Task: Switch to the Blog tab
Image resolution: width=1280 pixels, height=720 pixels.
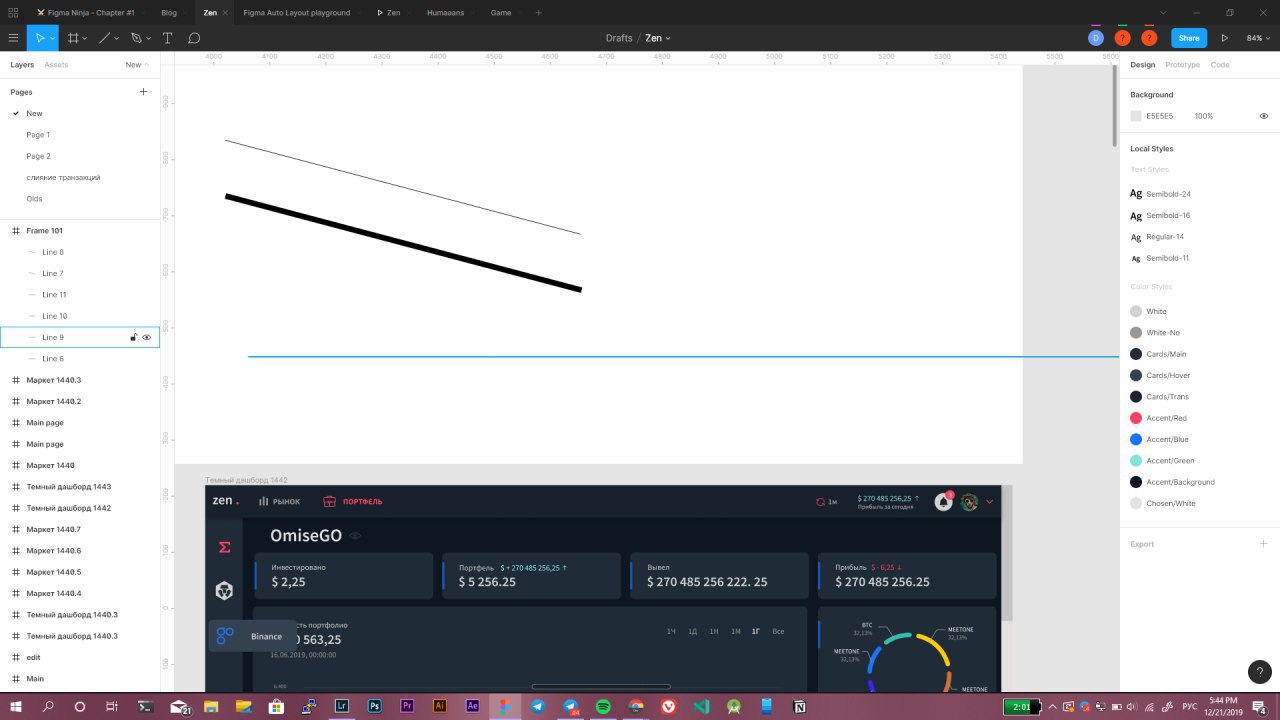Action: tap(169, 13)
